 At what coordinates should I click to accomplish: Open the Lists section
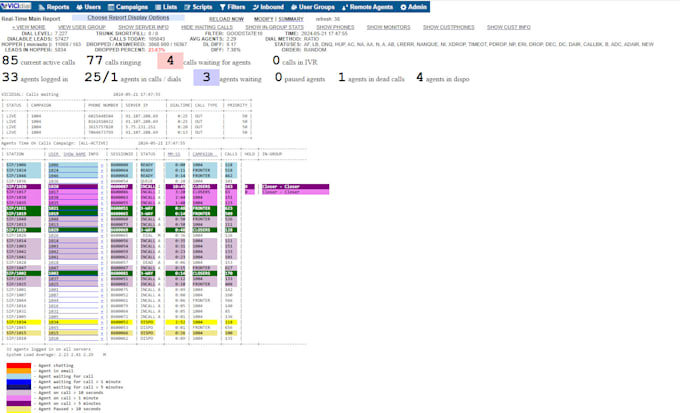click(166, 7)
